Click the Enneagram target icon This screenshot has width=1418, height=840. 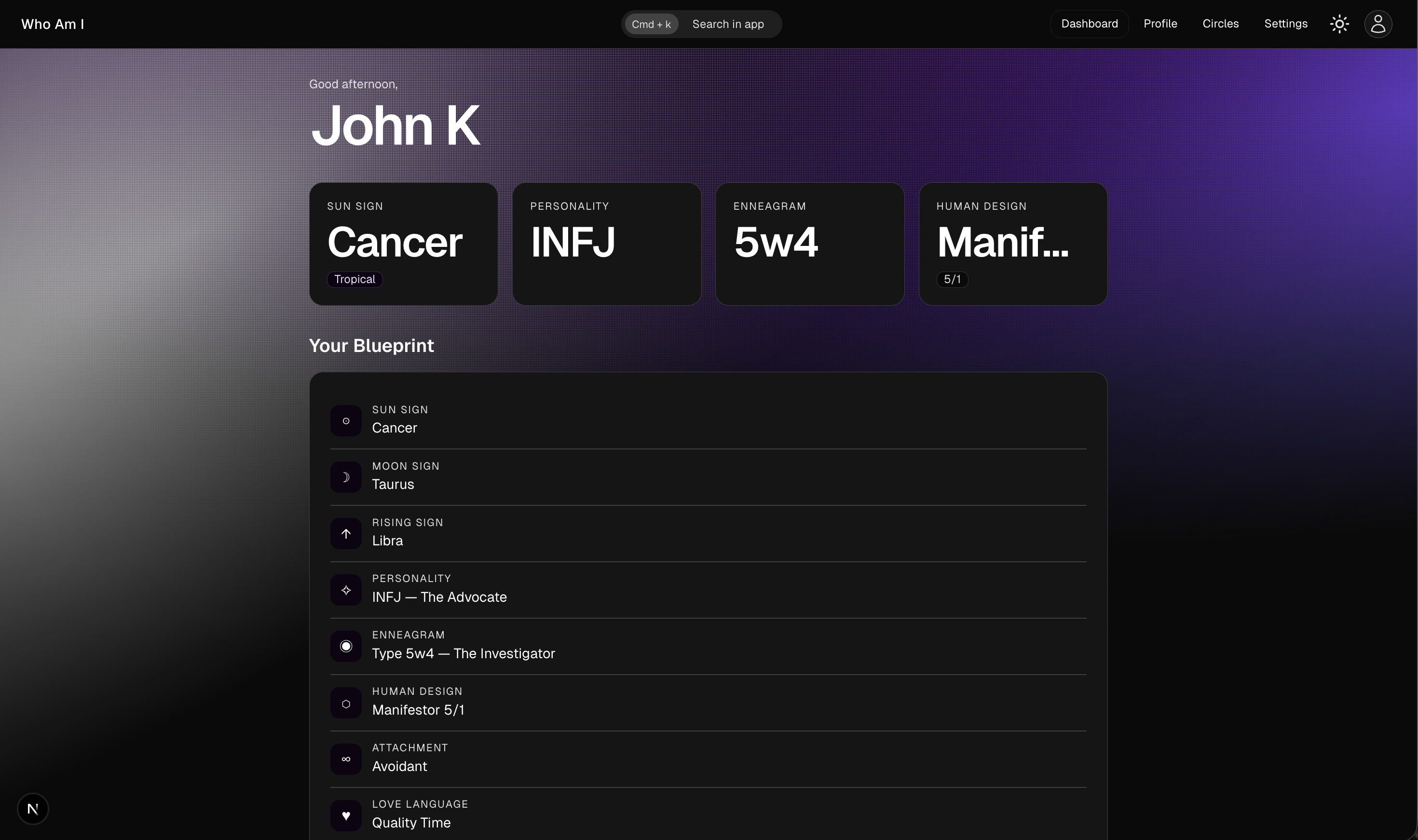point(346,647)
